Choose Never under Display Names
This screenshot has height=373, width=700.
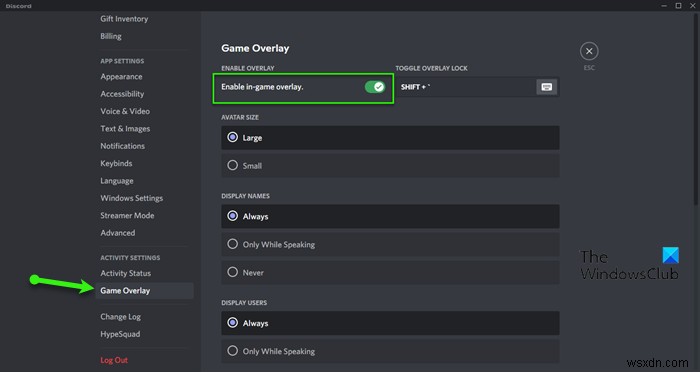click(x=390, y=272)
